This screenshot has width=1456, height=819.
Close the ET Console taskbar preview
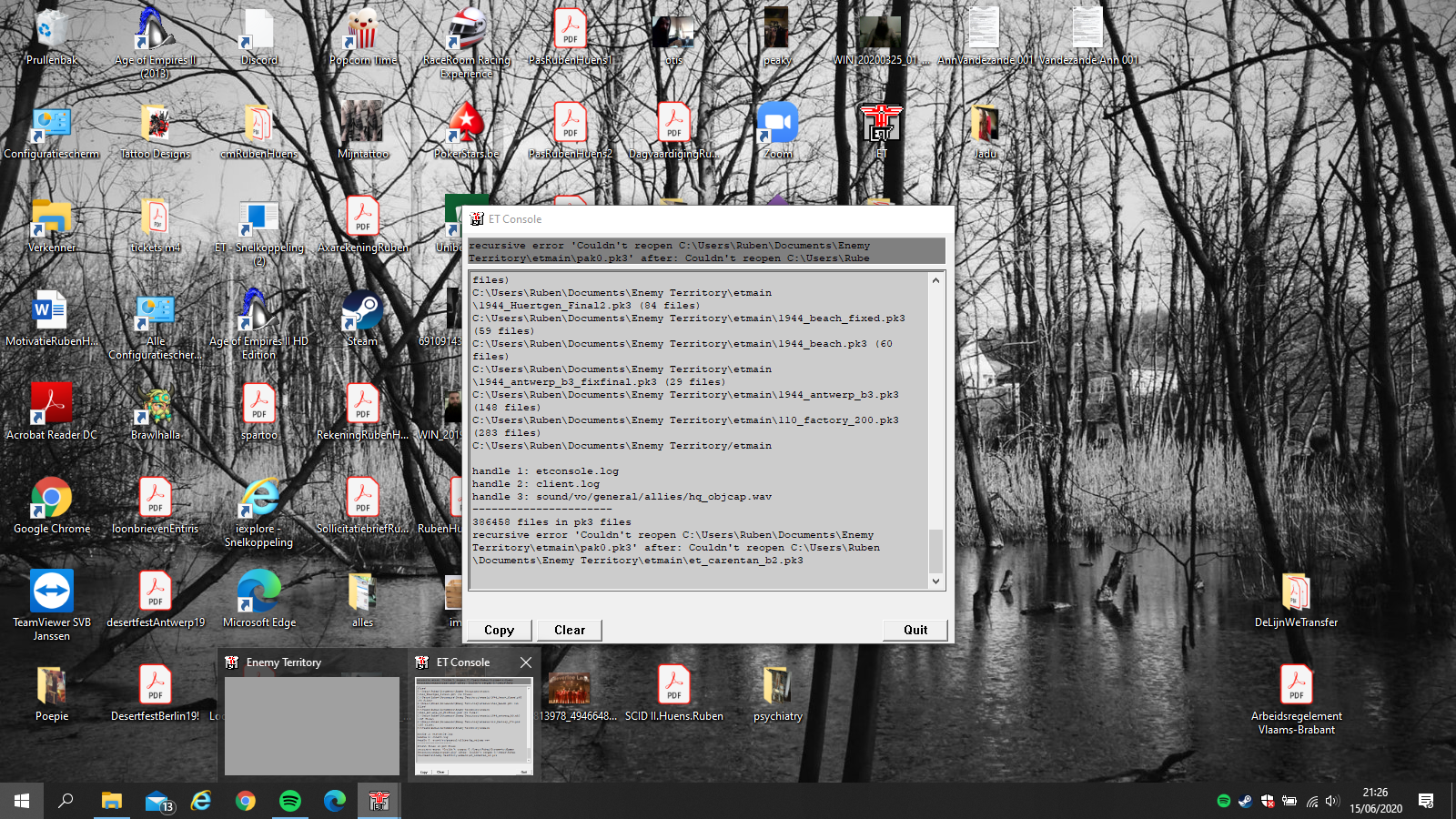pyautogui.click(x=526, y=662)
